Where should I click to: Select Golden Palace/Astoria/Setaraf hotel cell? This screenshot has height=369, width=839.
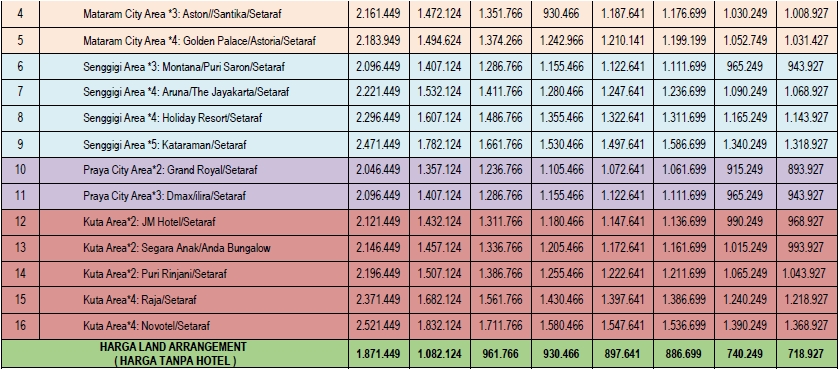click(194, 41)
